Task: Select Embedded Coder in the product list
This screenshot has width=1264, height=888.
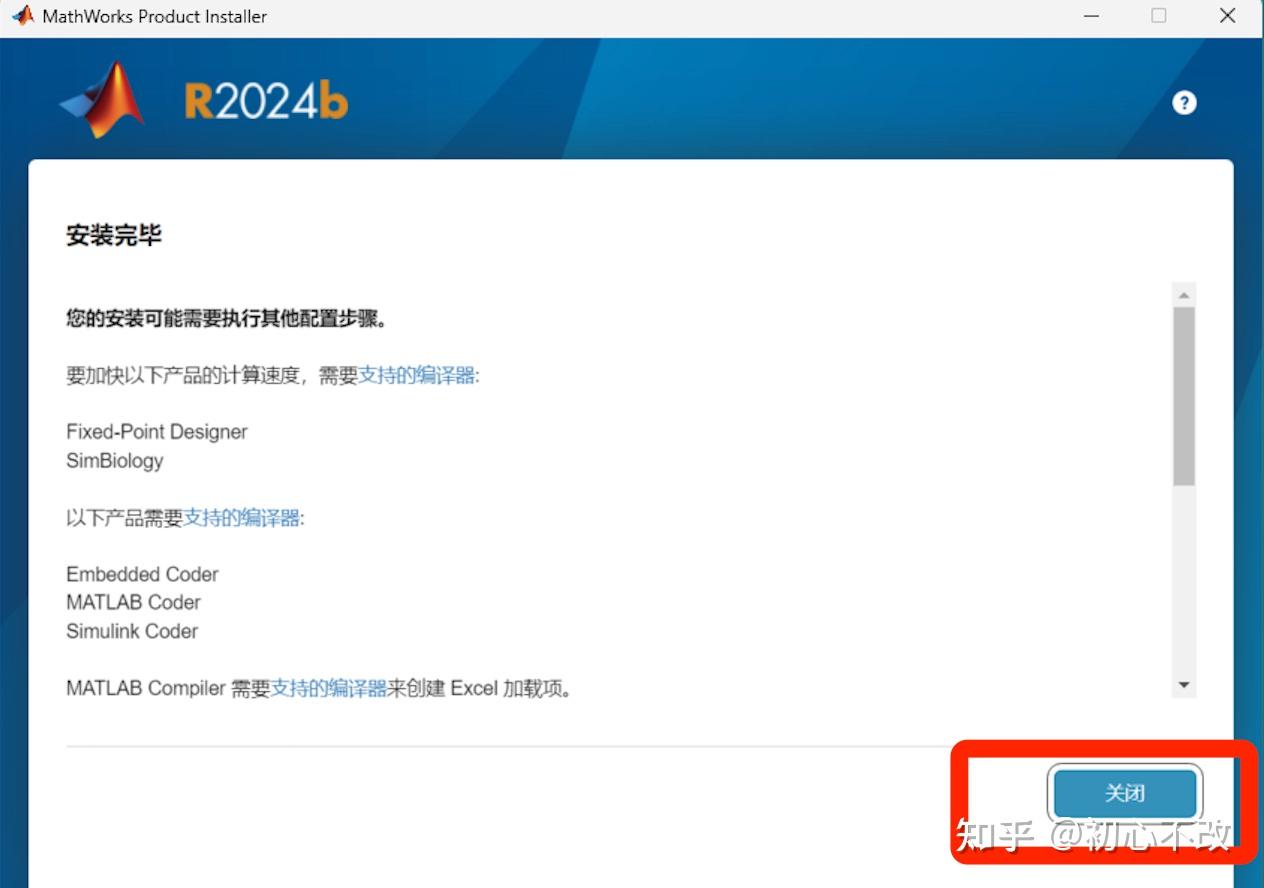Action: click(x=141, y=574)
